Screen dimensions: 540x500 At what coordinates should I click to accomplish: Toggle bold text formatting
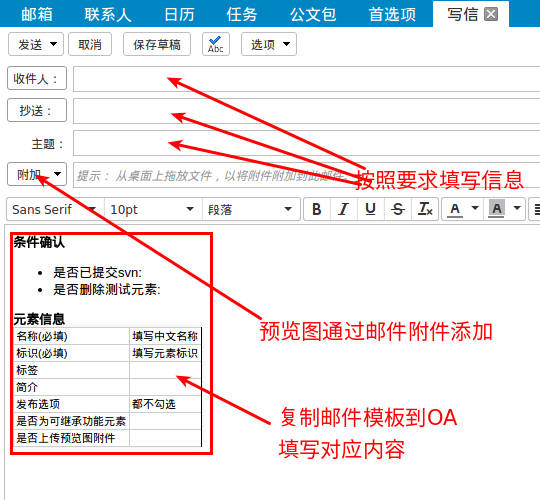(x=316, y=209)
